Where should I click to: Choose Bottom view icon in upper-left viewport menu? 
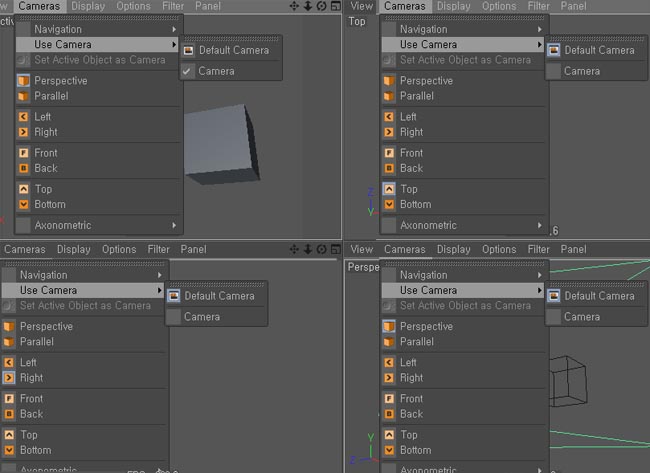click(x=24, y=204)
